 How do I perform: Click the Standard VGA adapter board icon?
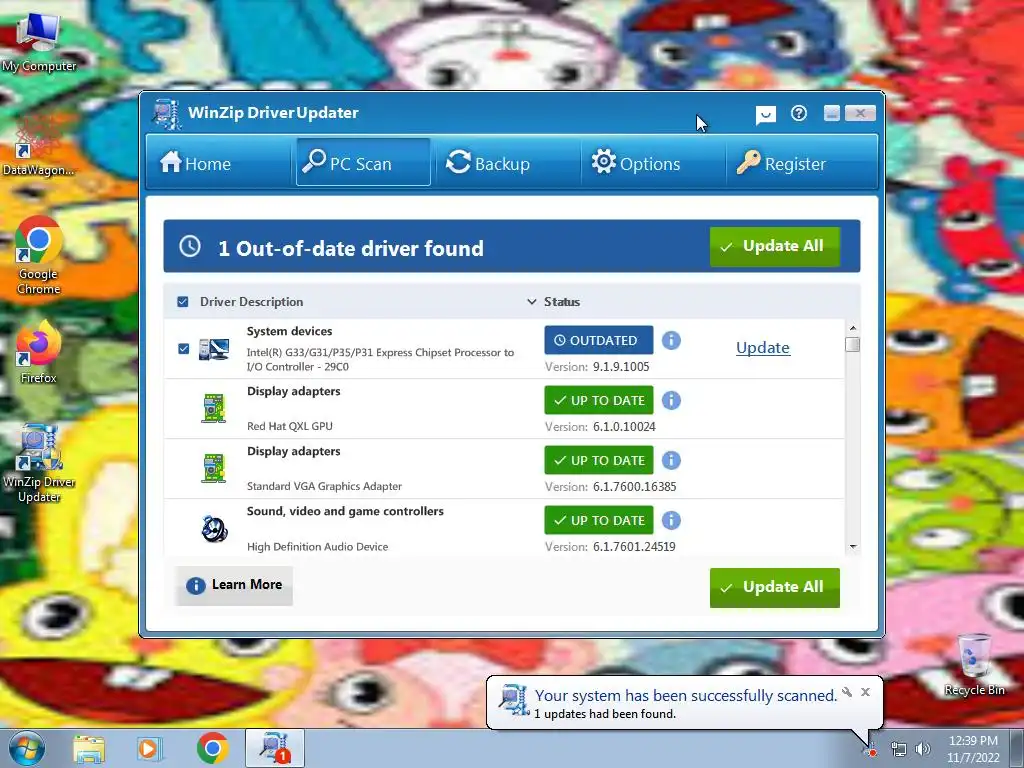pos(214,468)
